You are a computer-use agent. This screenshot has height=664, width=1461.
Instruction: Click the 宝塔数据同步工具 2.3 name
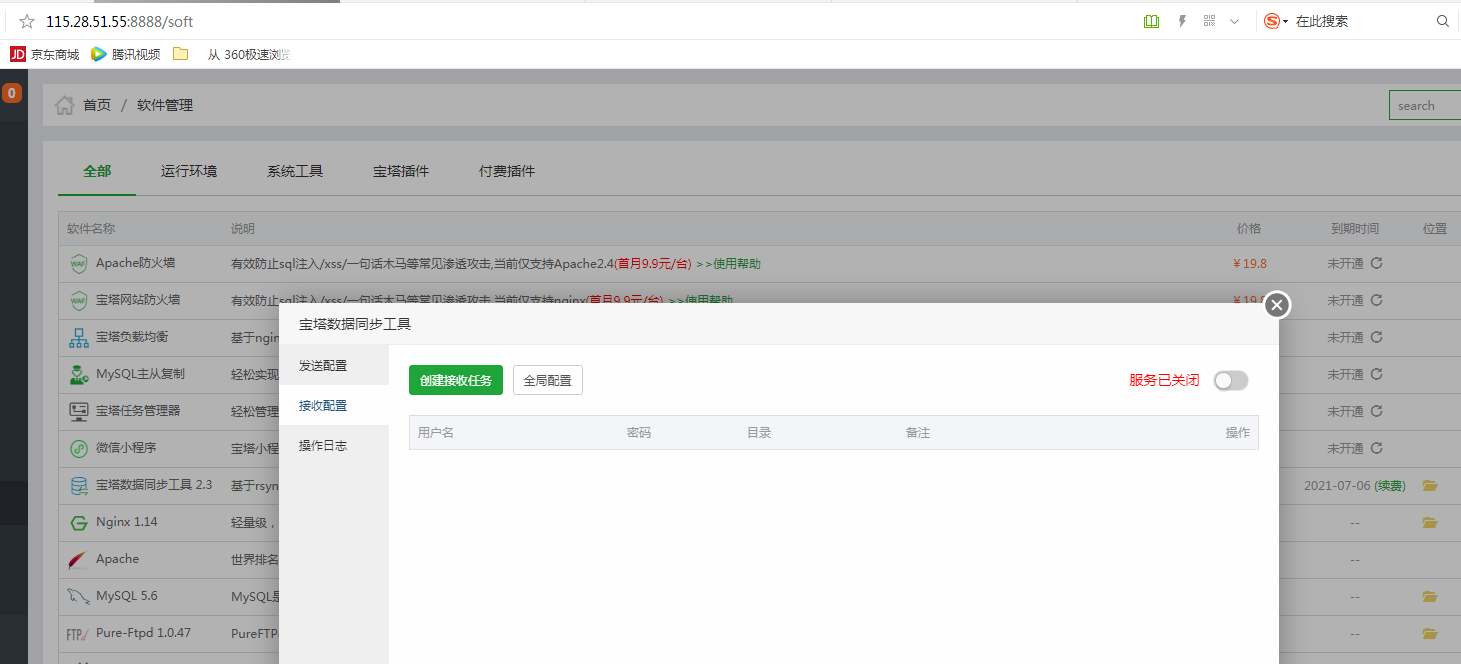(154, 485)
